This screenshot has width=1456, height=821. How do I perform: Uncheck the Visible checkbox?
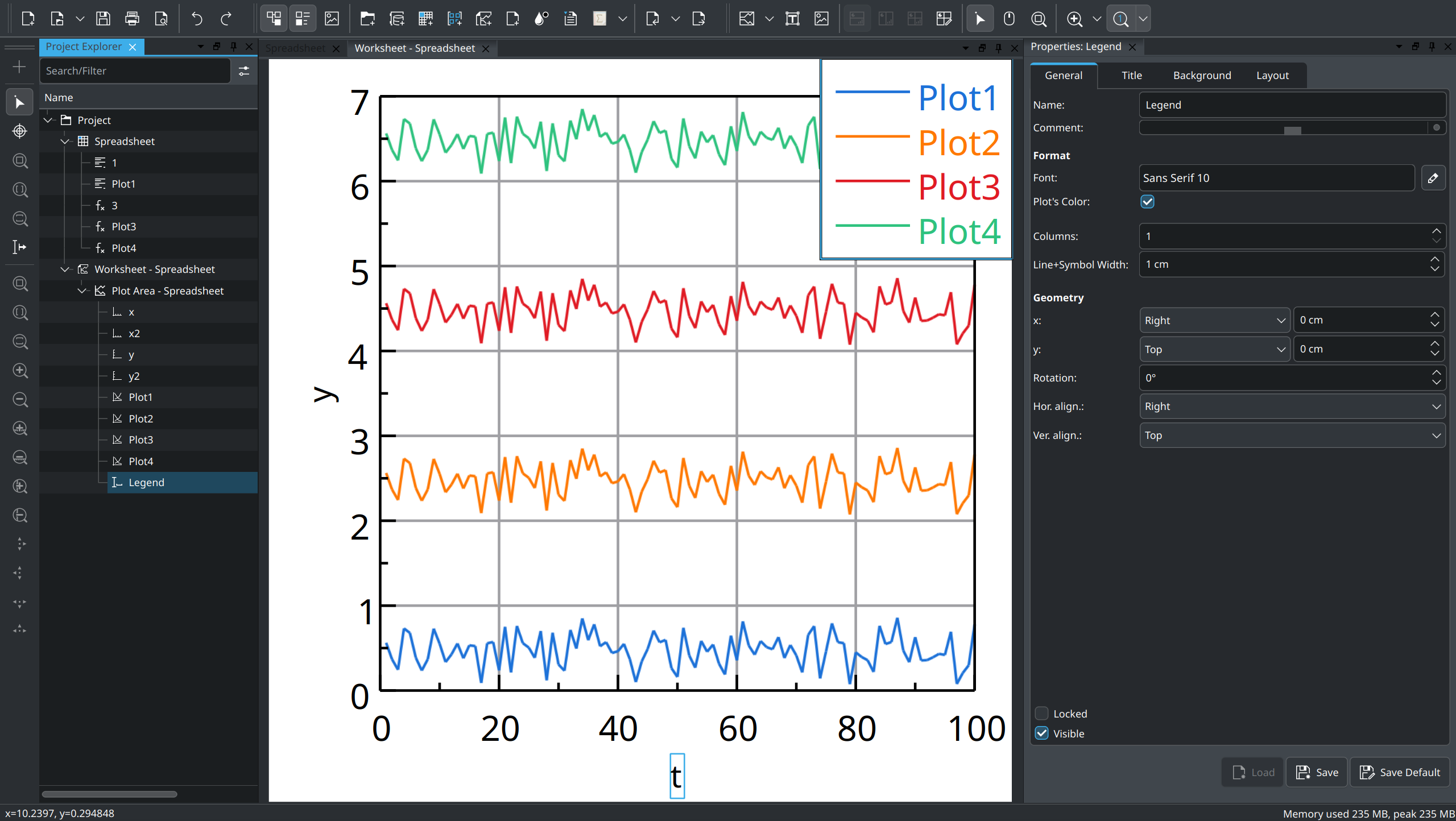coord(1041,733)
